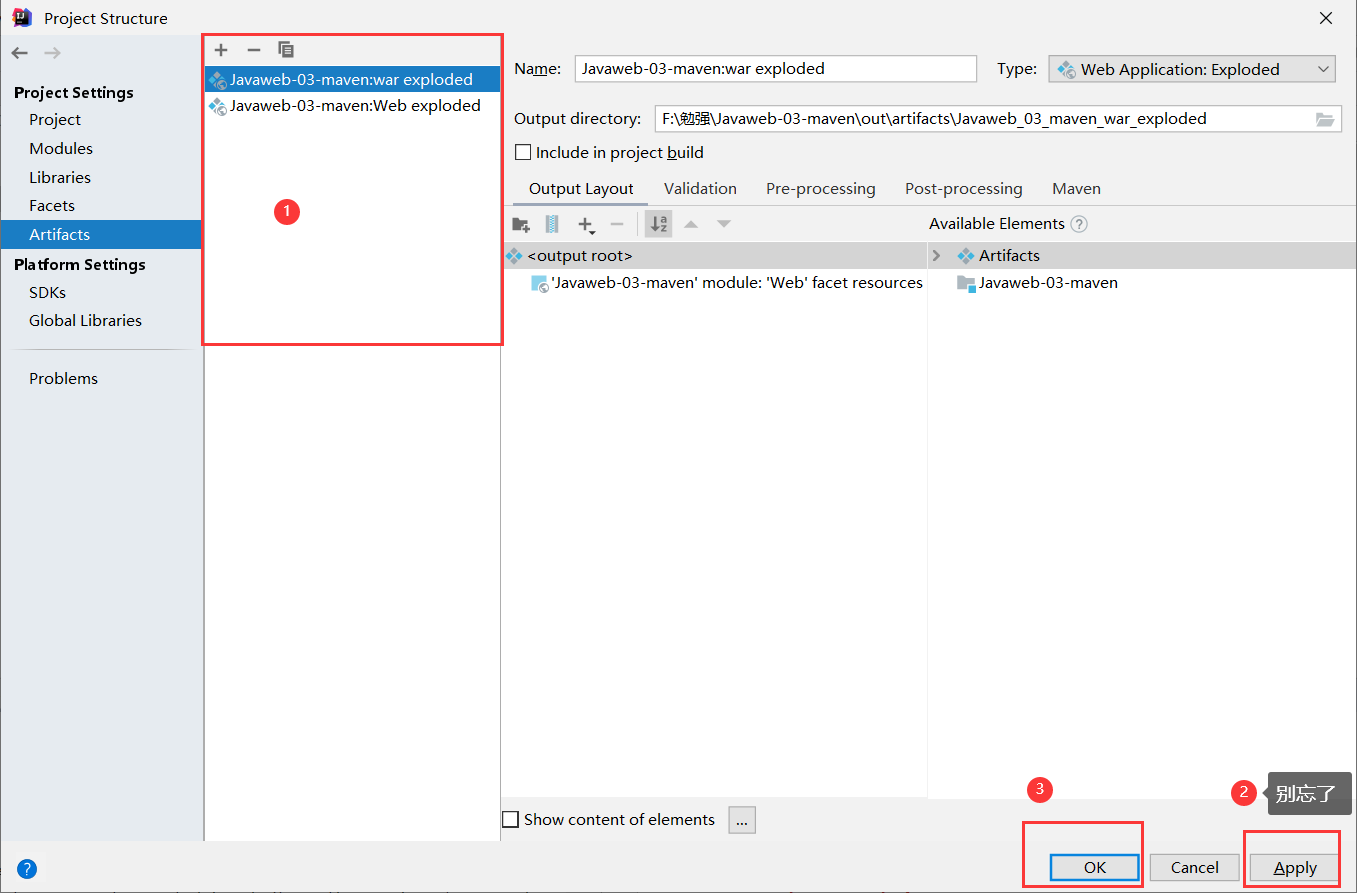
Task: Switch to the Validation tab
Action: pos(700,189)
